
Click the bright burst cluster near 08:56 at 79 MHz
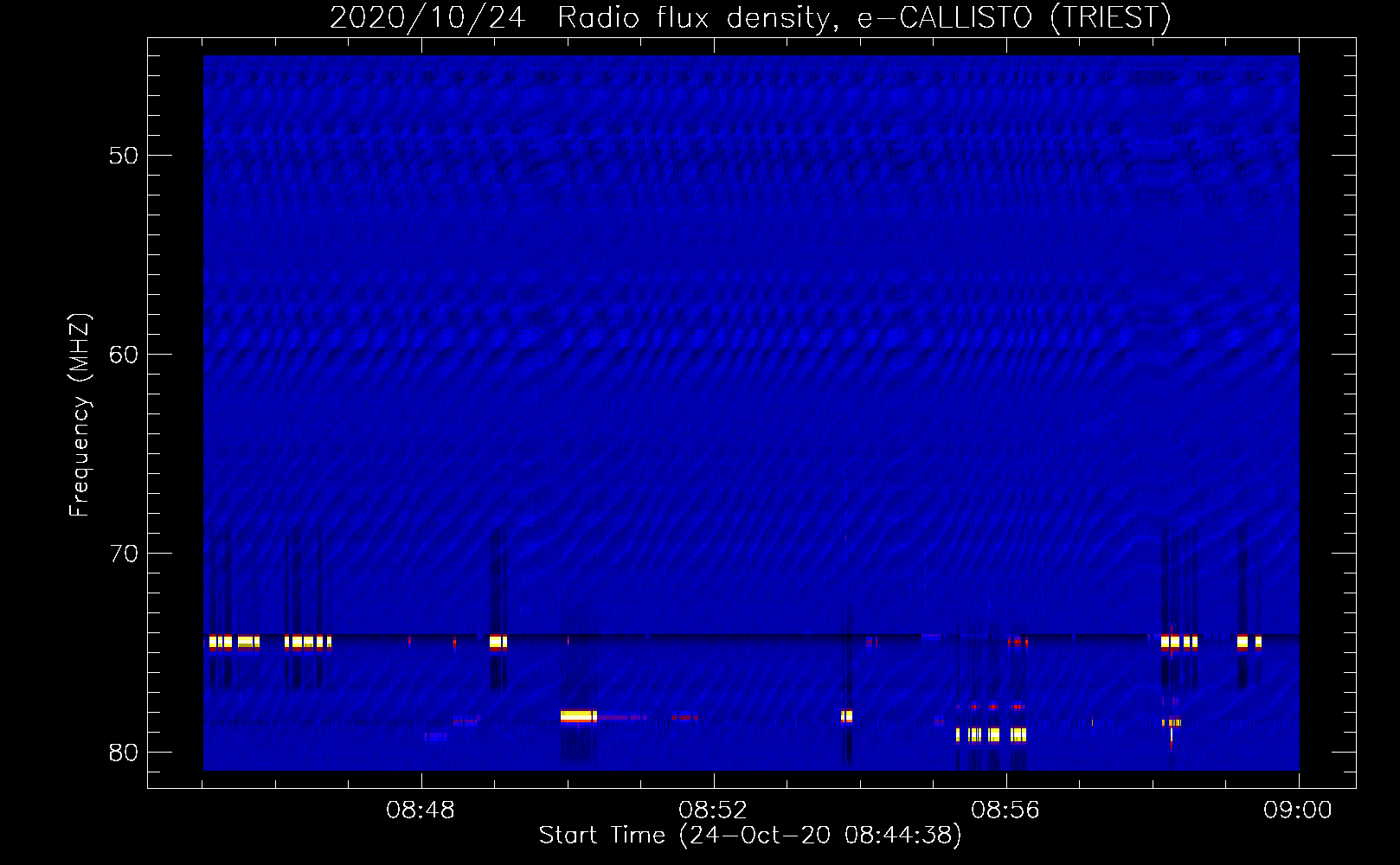click(x=992, y=734)
